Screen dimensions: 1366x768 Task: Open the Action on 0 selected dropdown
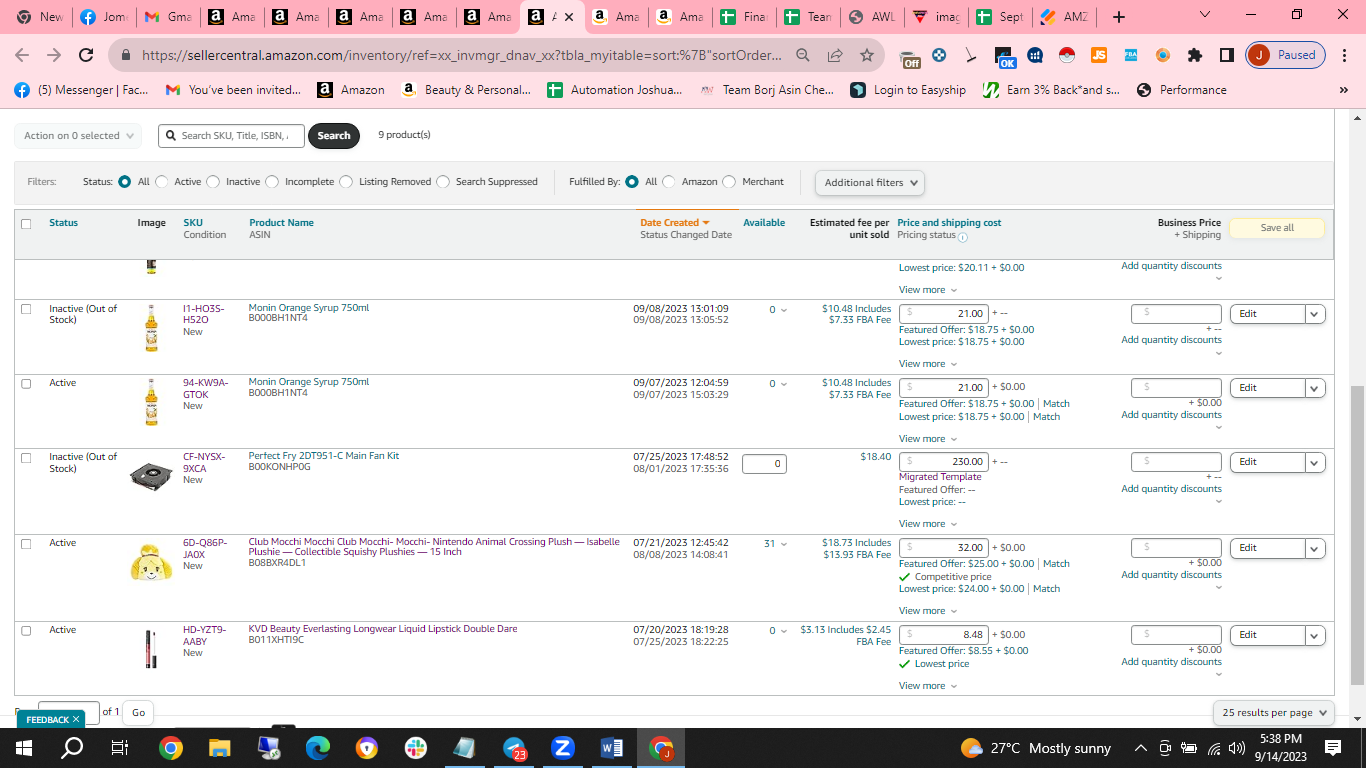pos(78,136)
